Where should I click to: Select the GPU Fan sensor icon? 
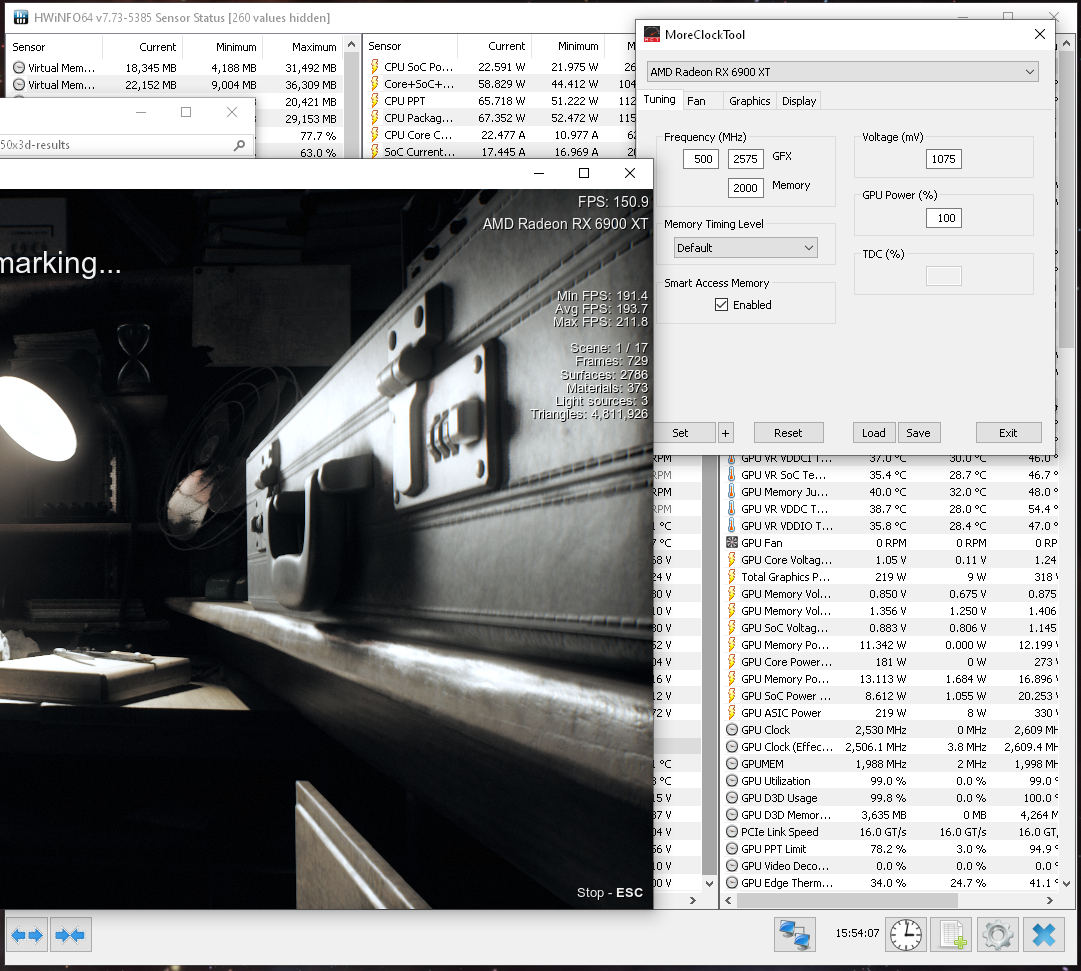click(x=732, y=543)
